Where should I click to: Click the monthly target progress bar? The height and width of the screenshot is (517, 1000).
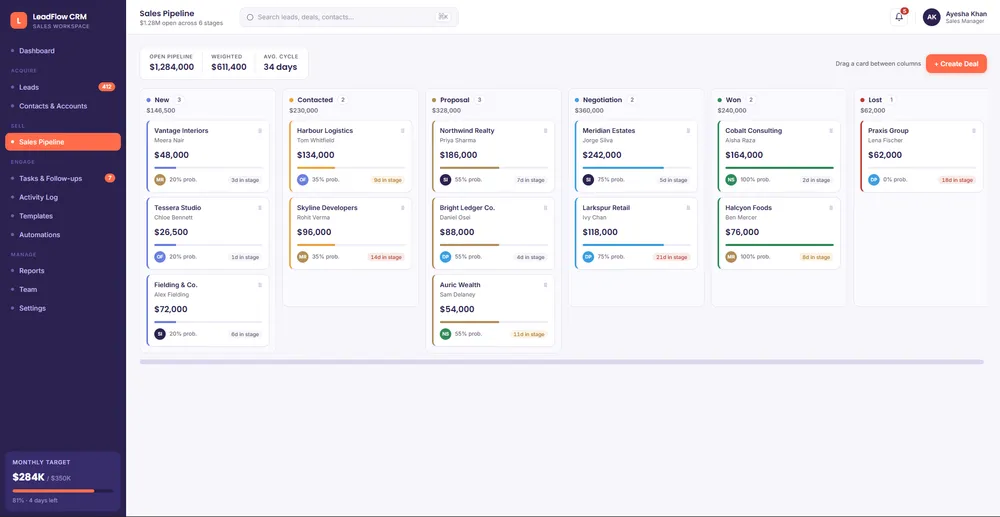[x=62, y=491]
